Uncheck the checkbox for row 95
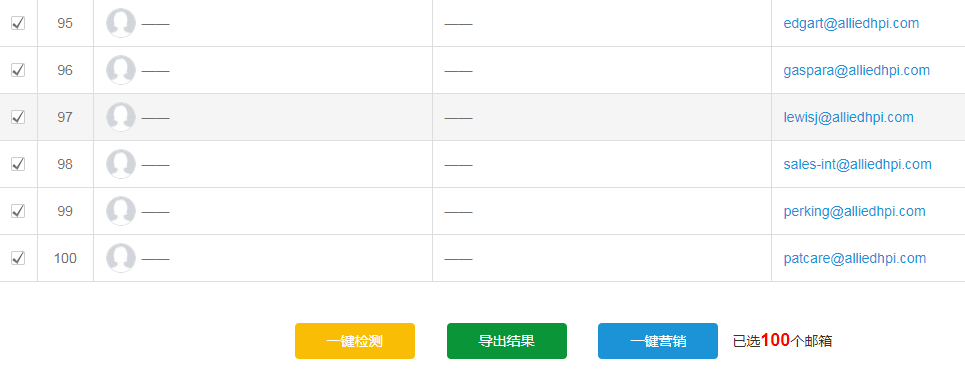This screenshot has width=965, height=369. [18, 23]
